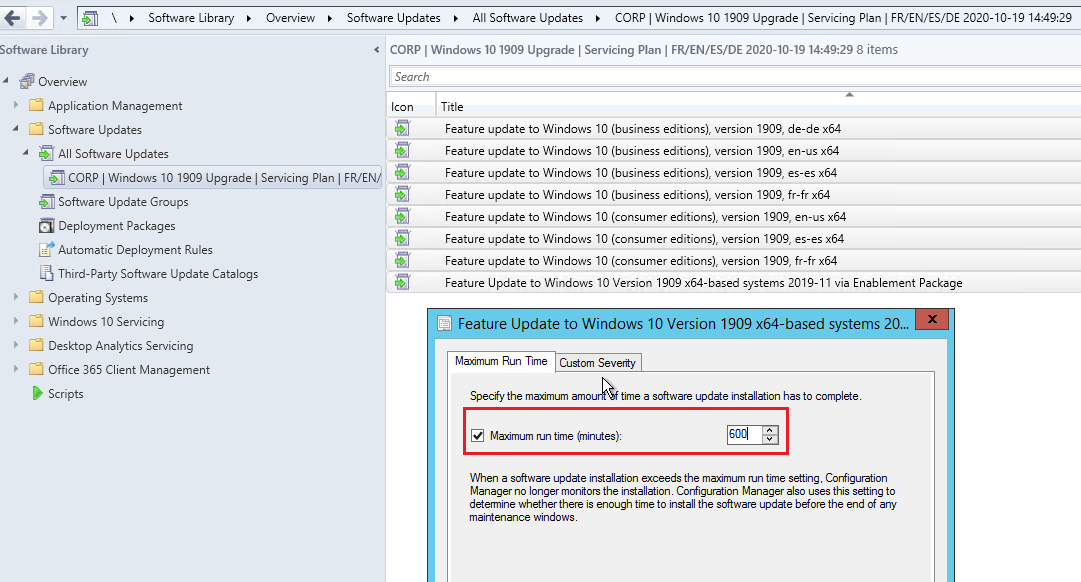The height and width of the screenshot is (582, 1081).
Task: Click the Software Update Groups icon
Action: [x=46, y=202]
